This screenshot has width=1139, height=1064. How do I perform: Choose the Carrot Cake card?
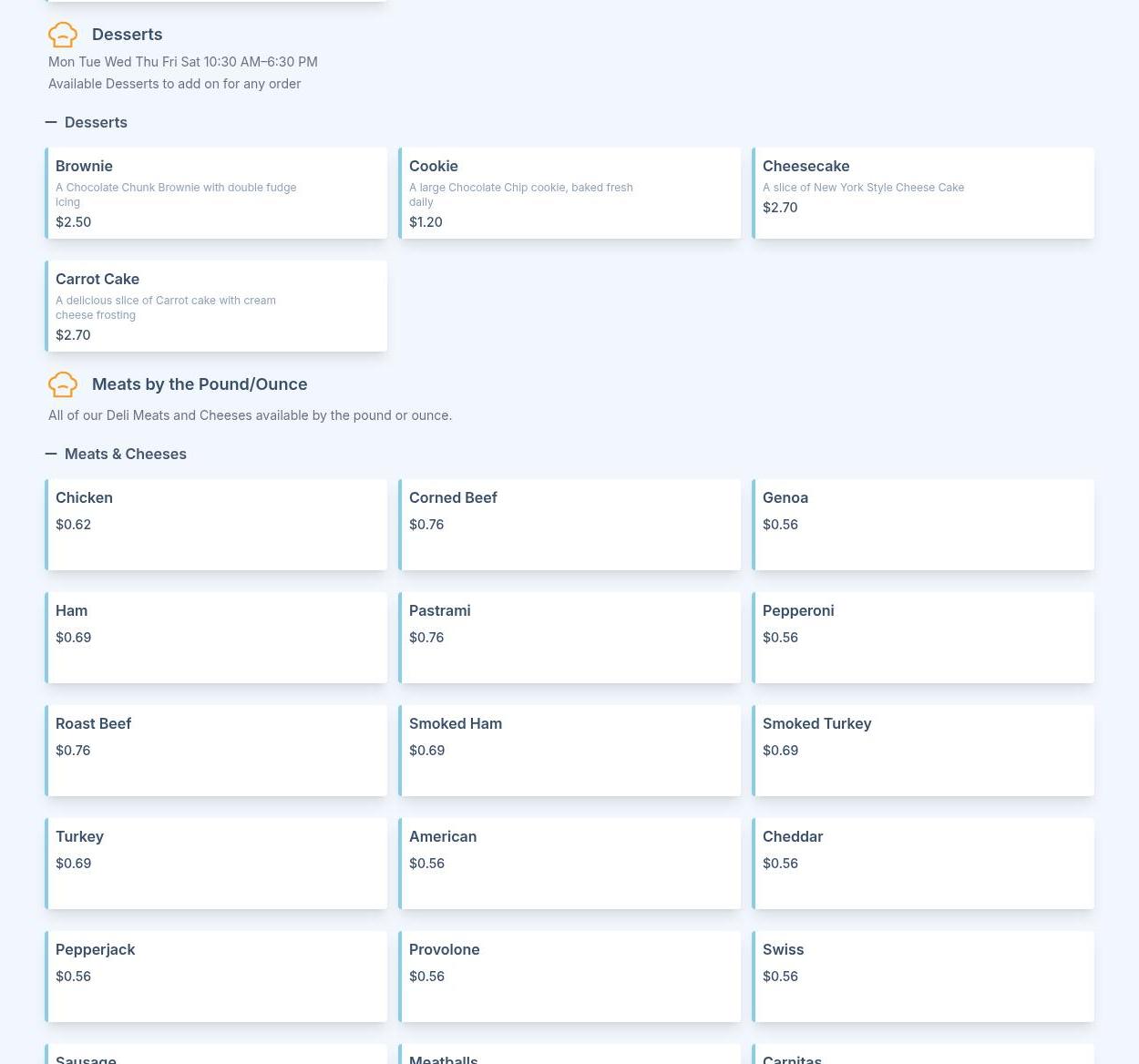(217, 306)
